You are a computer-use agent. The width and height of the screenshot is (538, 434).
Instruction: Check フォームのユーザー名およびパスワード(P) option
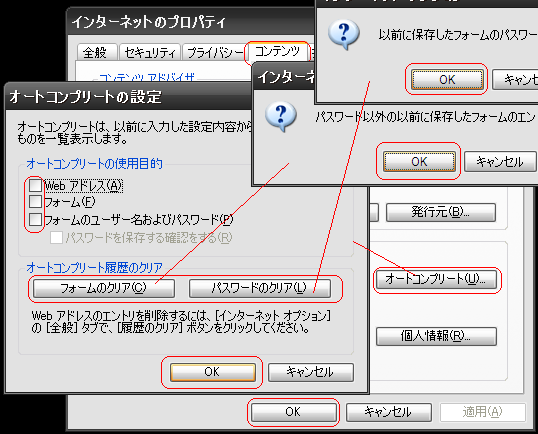point(35,219)
